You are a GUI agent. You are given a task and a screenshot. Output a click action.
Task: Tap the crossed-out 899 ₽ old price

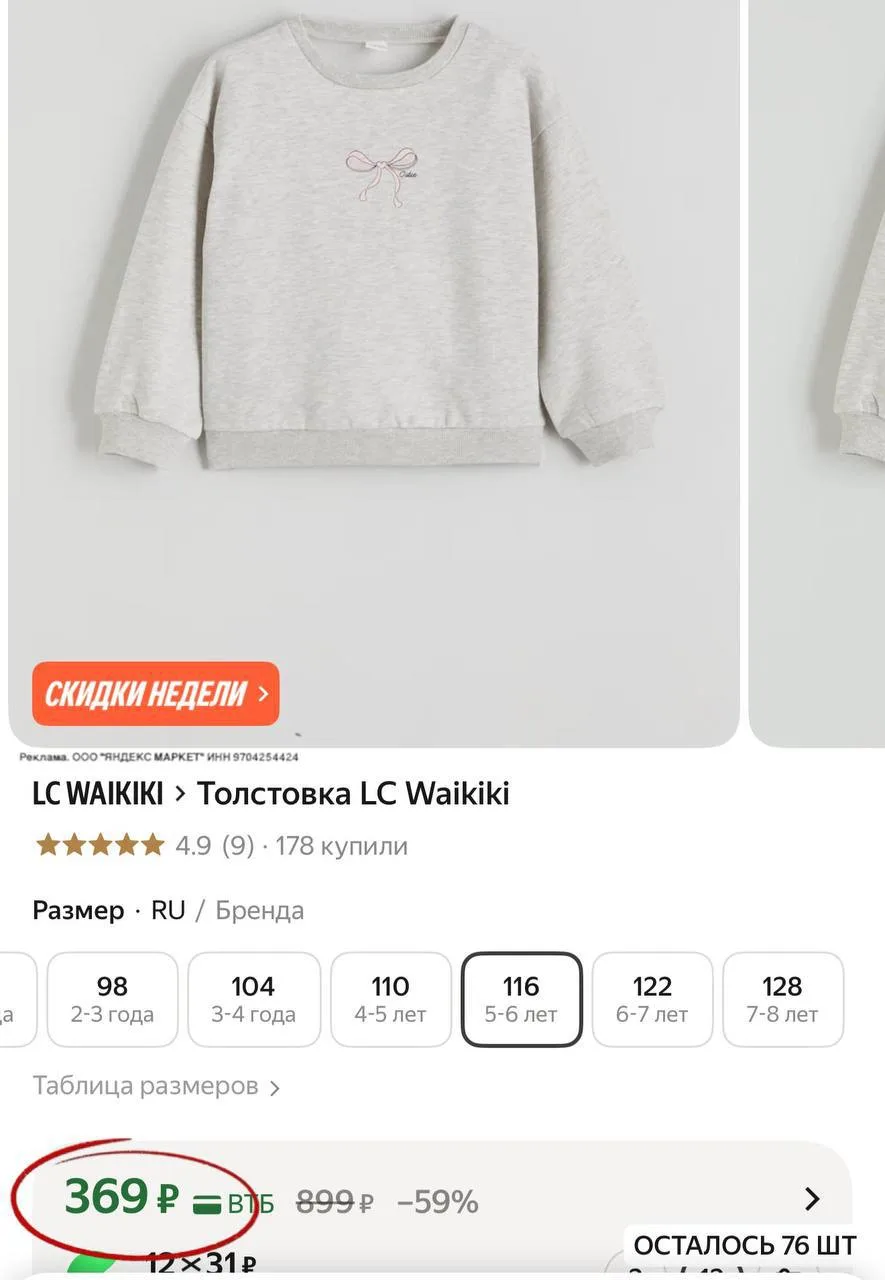coord(336,1202)
